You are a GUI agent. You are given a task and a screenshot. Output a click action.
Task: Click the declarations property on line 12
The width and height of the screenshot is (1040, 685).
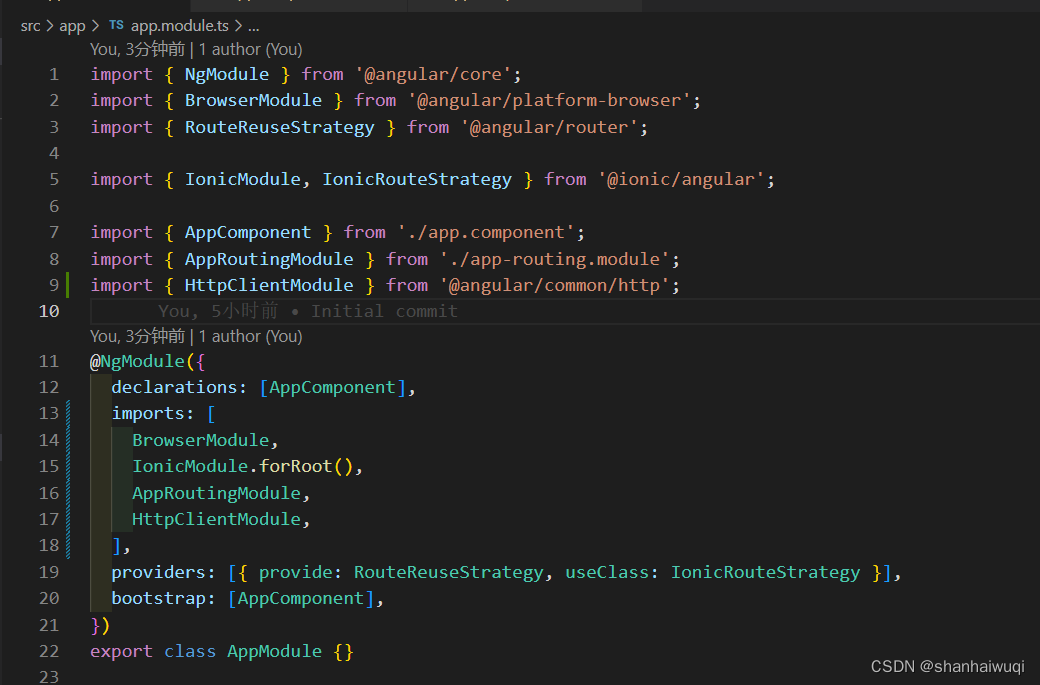click(x=163, y=386)
